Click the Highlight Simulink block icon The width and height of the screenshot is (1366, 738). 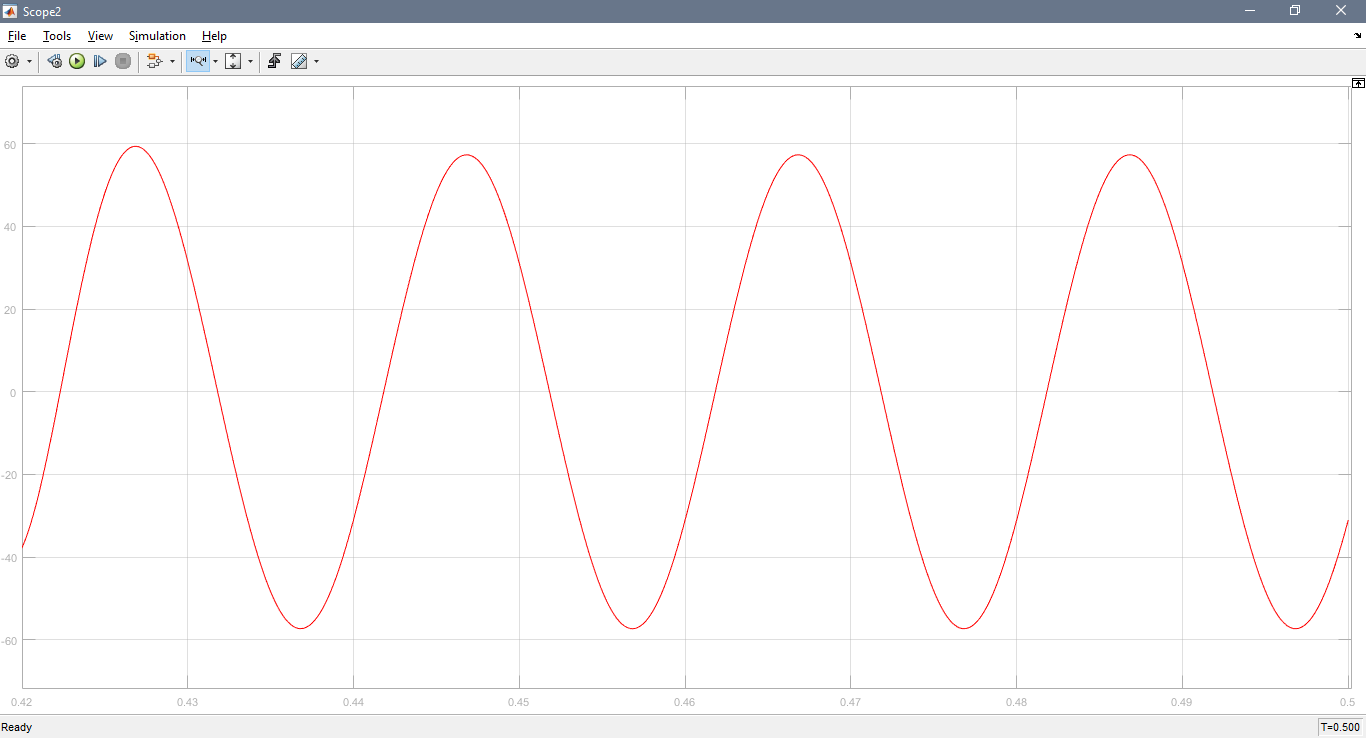point(155,61)
